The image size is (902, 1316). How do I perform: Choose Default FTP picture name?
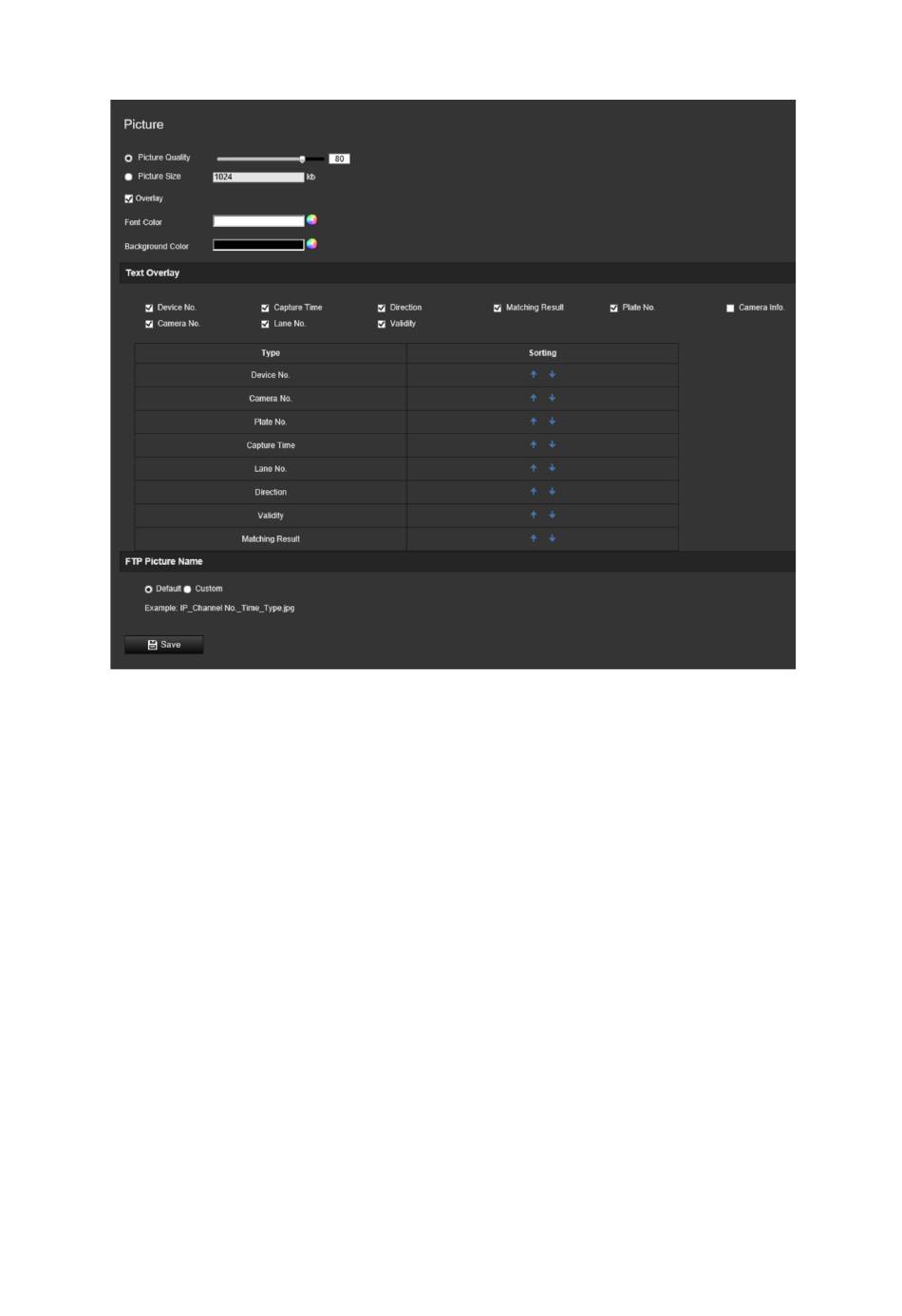[x=149, y=590]
